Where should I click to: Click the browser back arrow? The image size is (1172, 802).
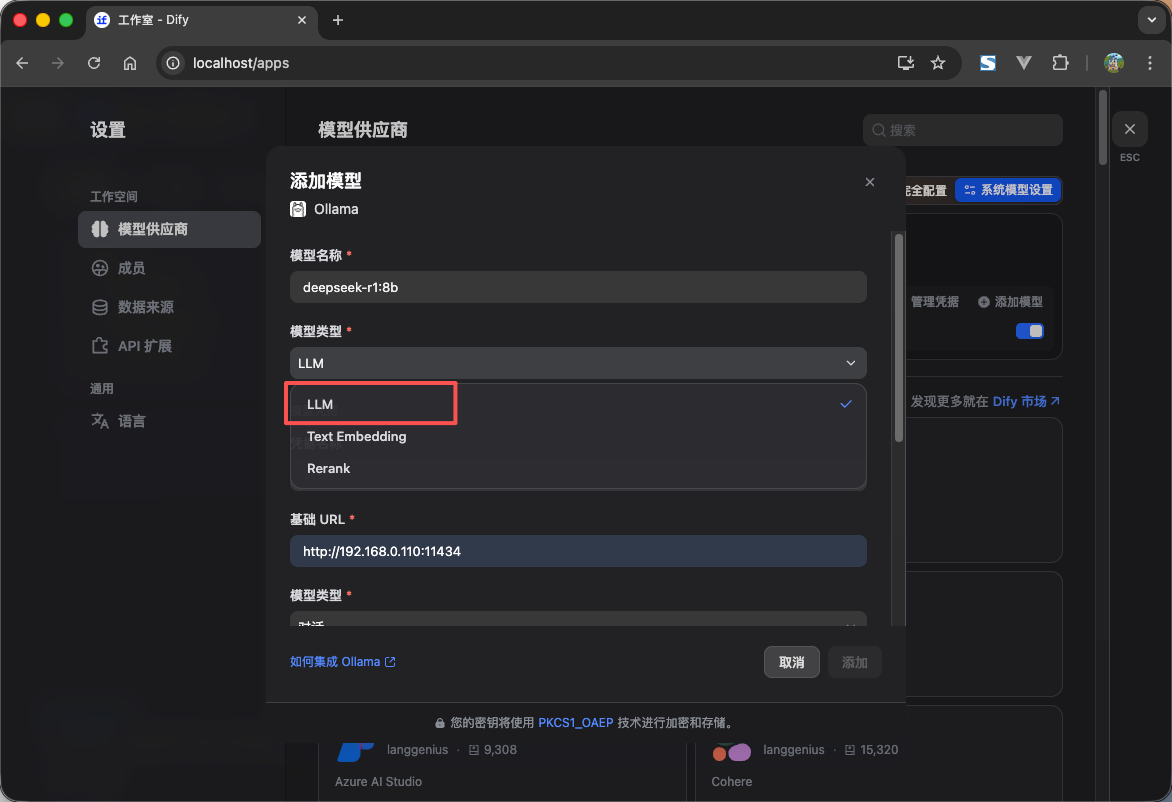(22, 63)
